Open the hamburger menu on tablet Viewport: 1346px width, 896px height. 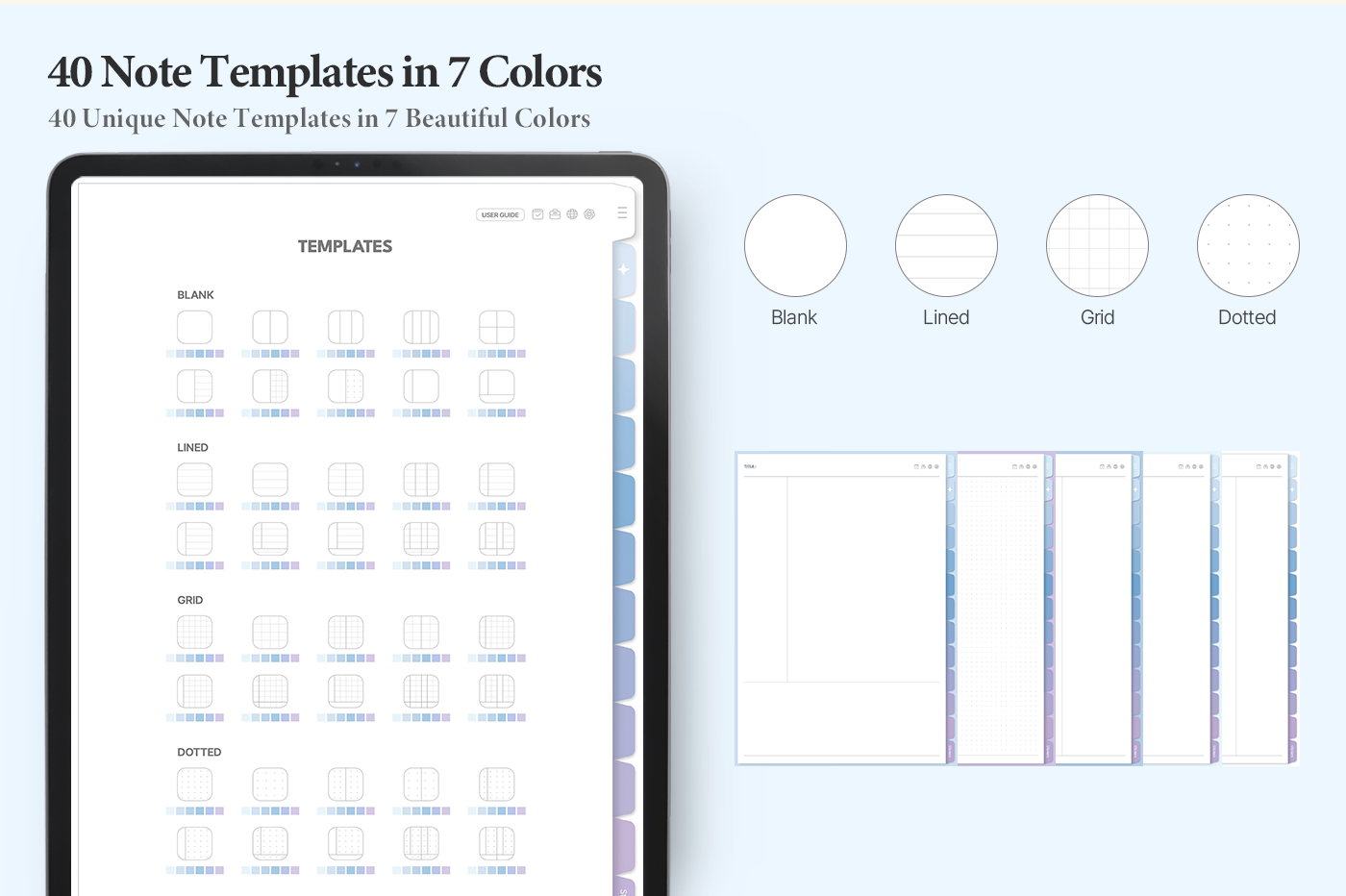point(622,212)
